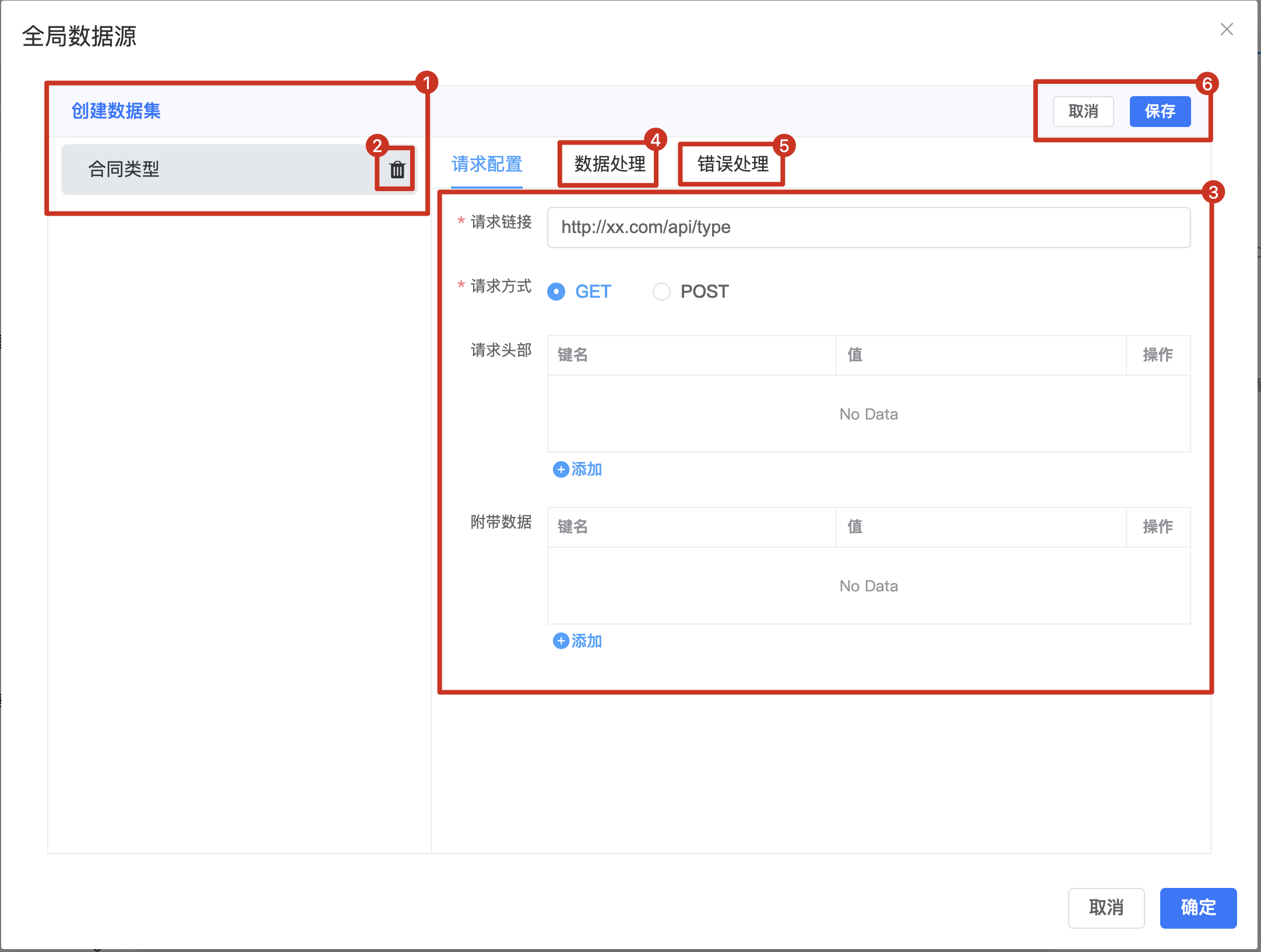
Task: Click the 确定 button at dialog bottom
Action: point(1198,907)
